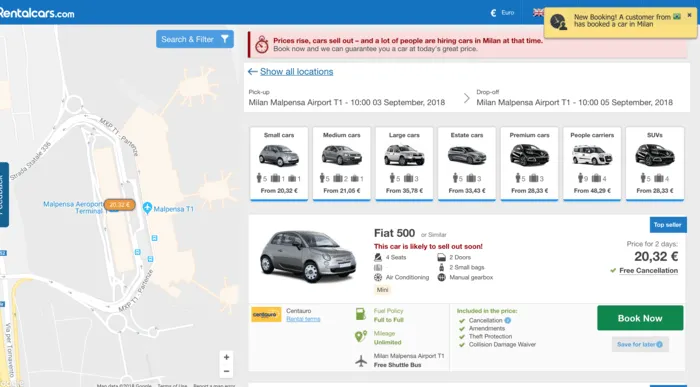This screenshot has height=387, width=700.
Task: Click the Mileage map pin icon
Action: point(361,337)
